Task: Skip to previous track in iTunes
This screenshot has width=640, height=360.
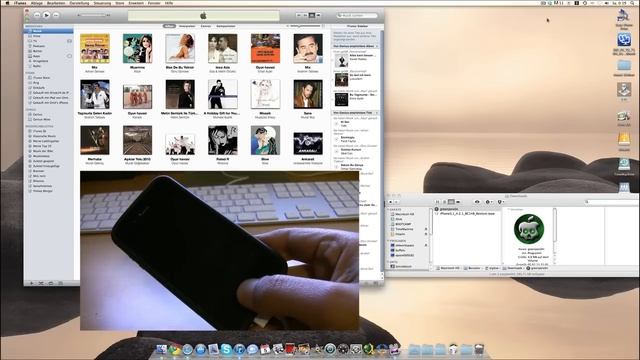Action: point(37,15)
